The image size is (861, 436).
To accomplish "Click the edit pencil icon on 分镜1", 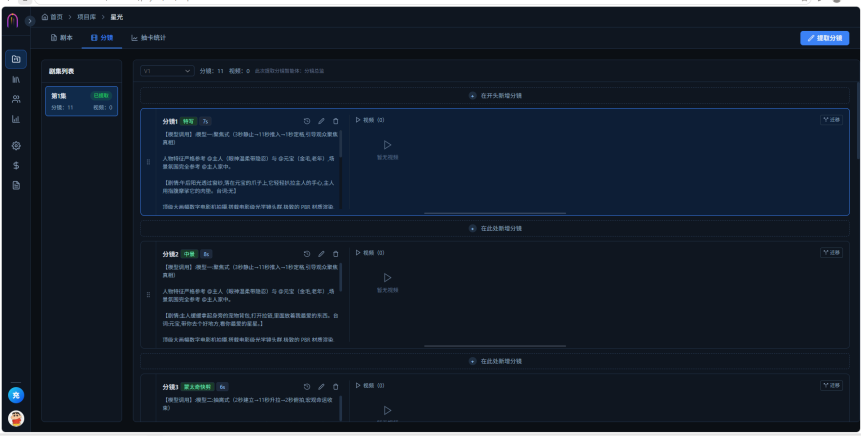I will [x=321, y=121].
